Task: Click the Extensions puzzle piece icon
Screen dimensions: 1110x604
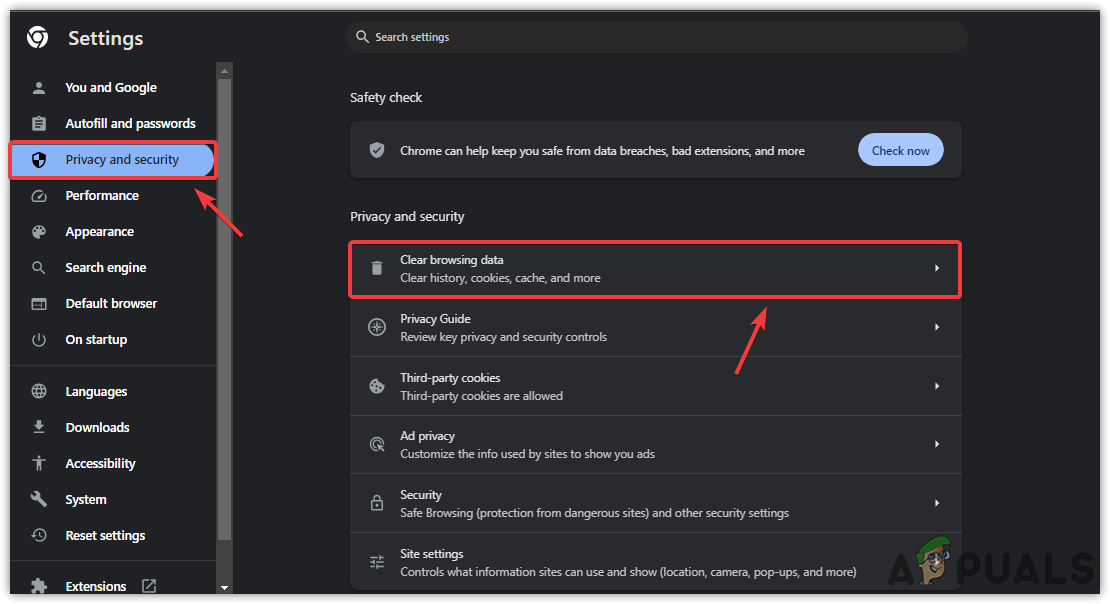Action: (39, 586)
